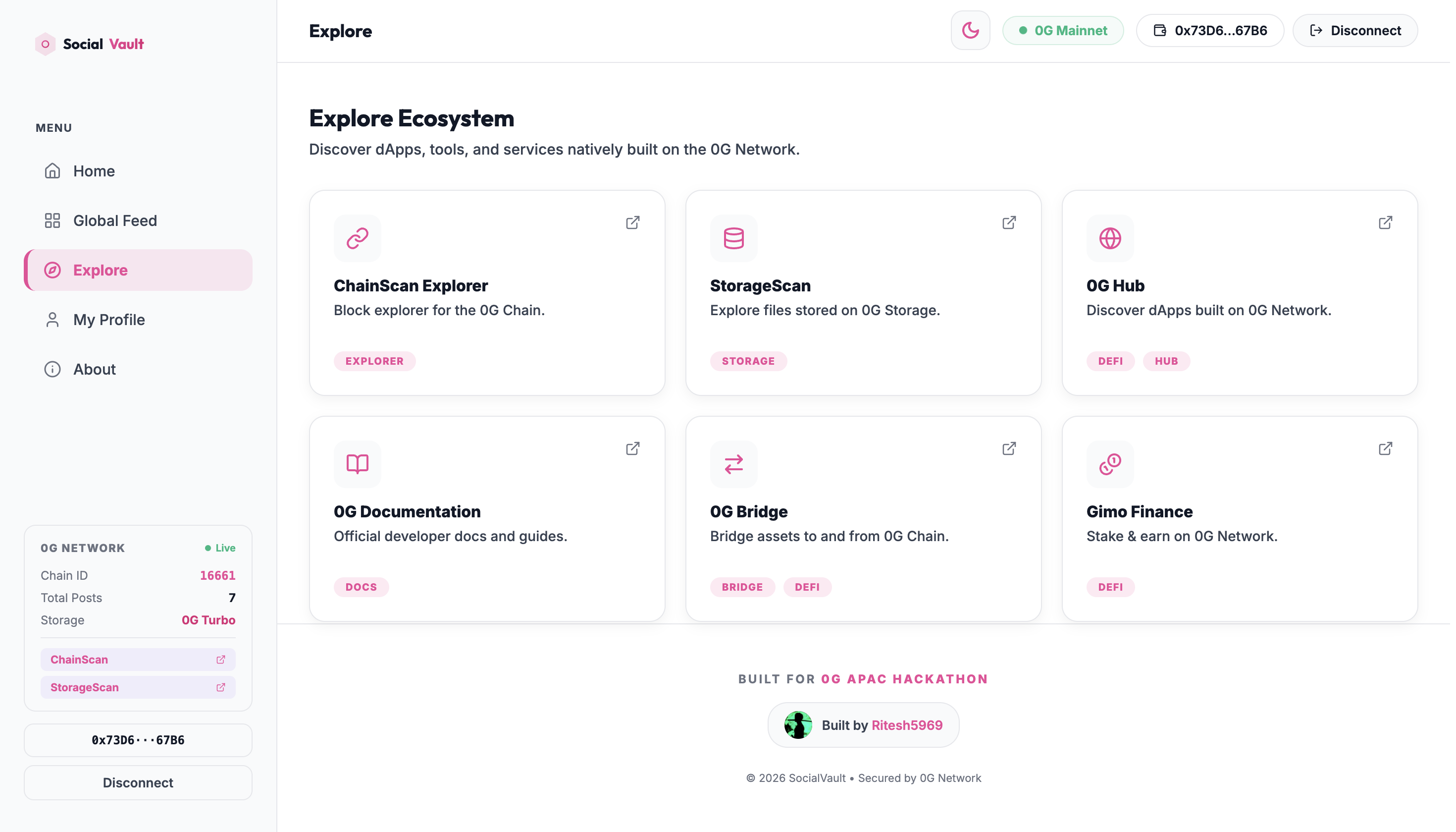Click the 0G Bridge swap arrows icon

tap(733, 464)
